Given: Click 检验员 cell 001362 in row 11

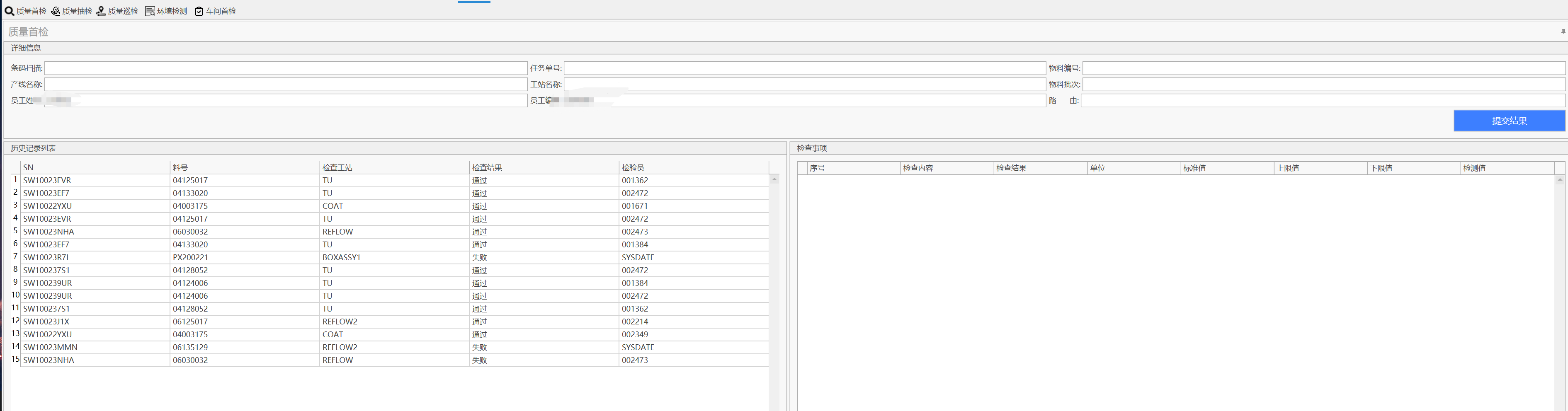Looking at the screenshot, I should click(x=694, y=309).
